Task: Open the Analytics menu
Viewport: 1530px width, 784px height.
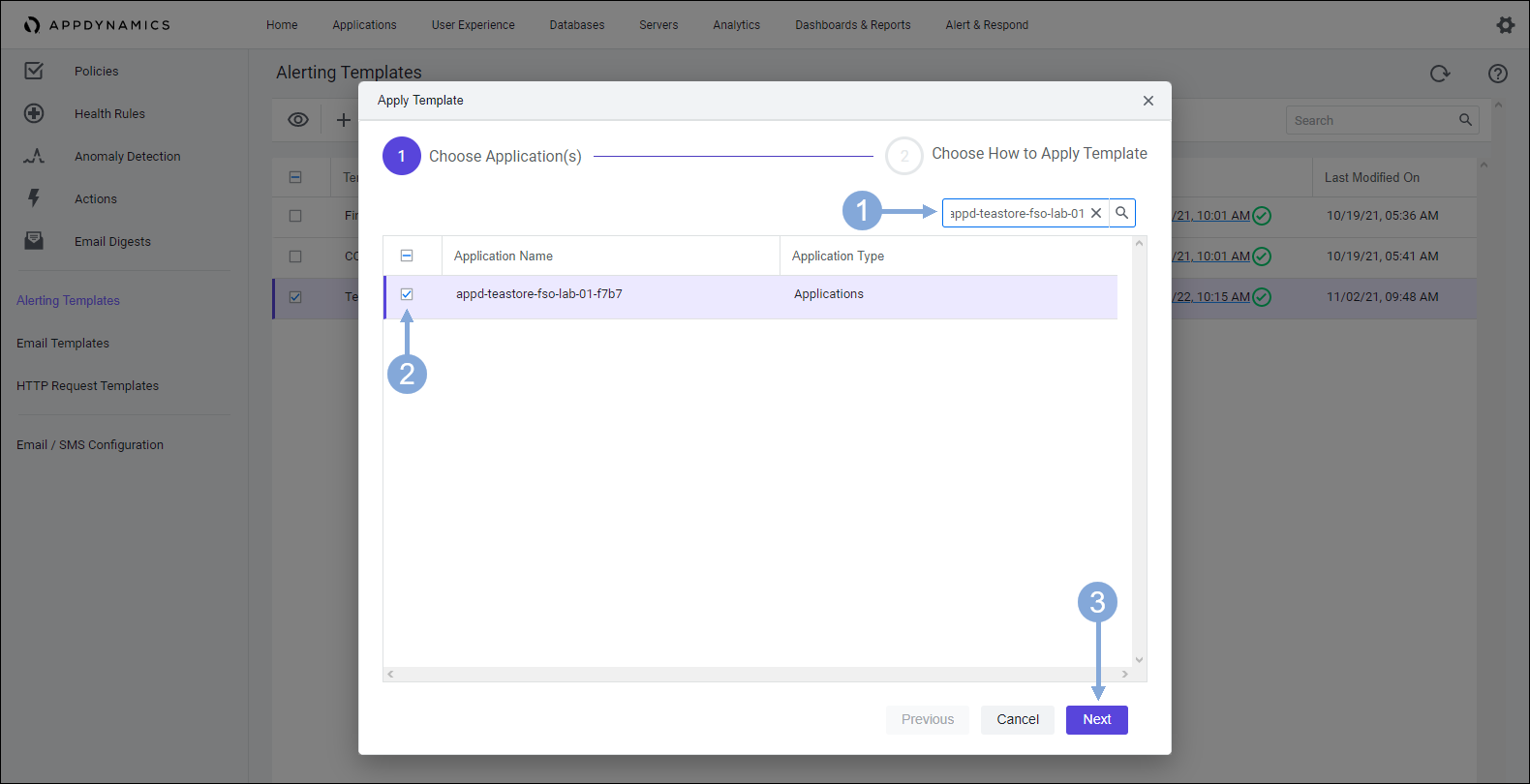Action: click(x=737, y=25)
